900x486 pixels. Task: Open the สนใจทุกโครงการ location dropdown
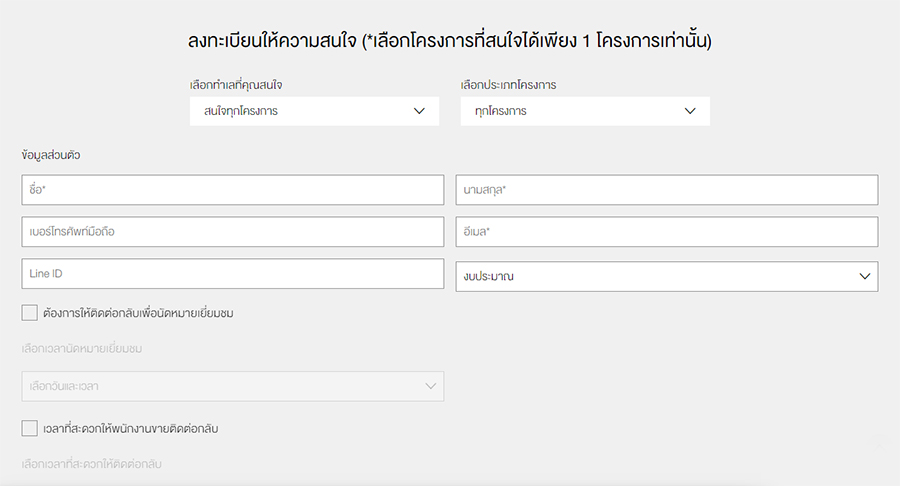[x=300, y=111]
